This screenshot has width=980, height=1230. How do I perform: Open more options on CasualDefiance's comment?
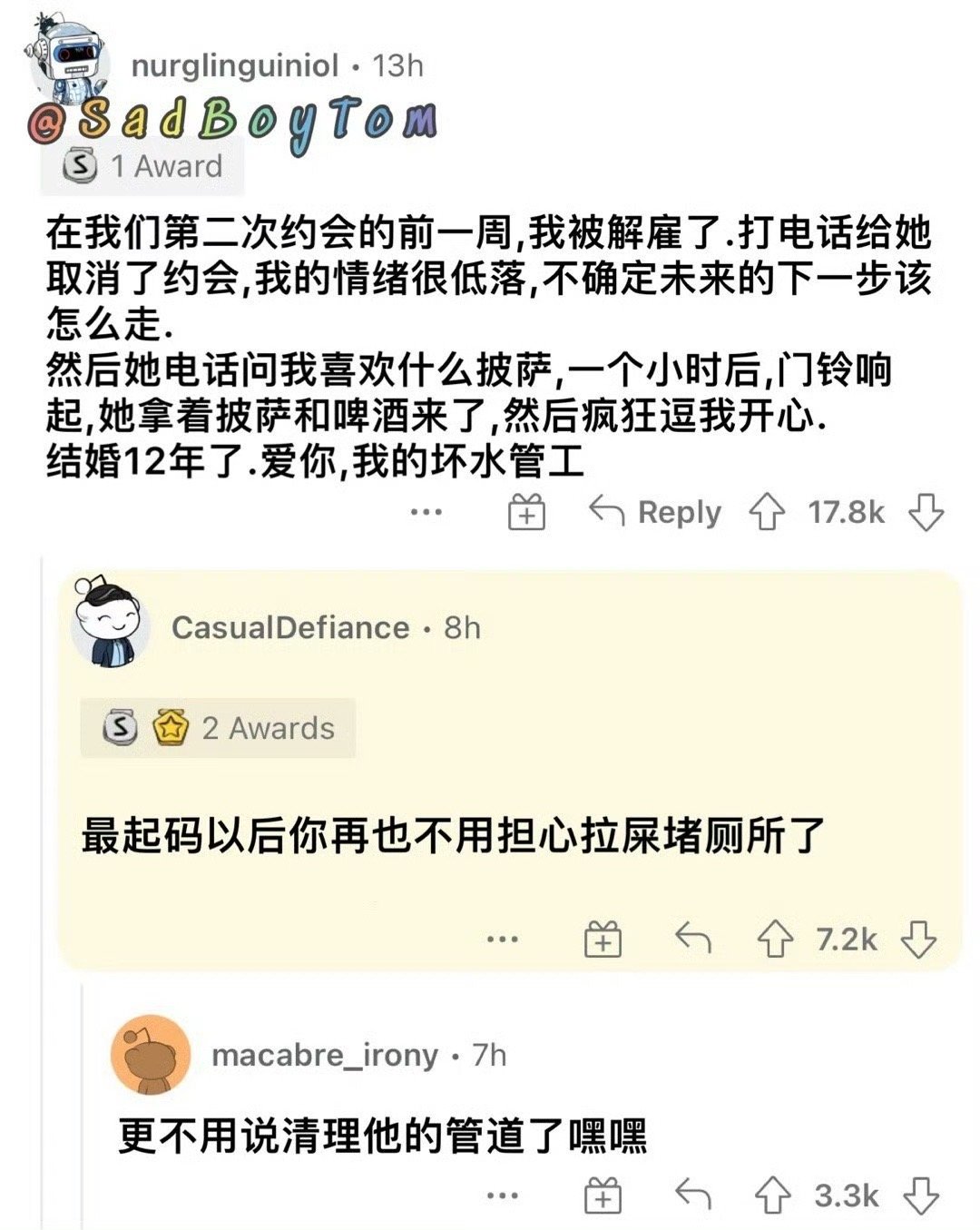[502, 940]
